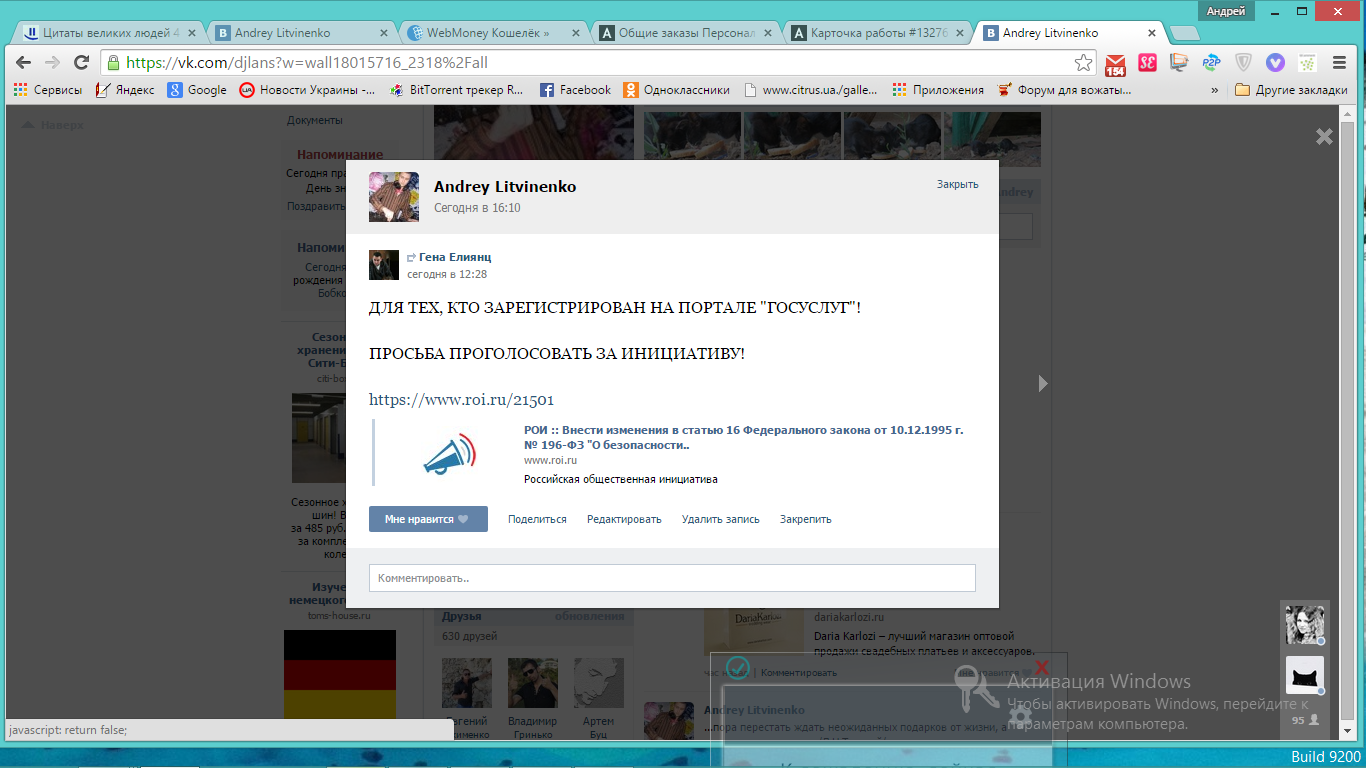This screenshot has height=768, width=1366.
Task: Click Удалить запись link
Action: click(x=721, y=519)
